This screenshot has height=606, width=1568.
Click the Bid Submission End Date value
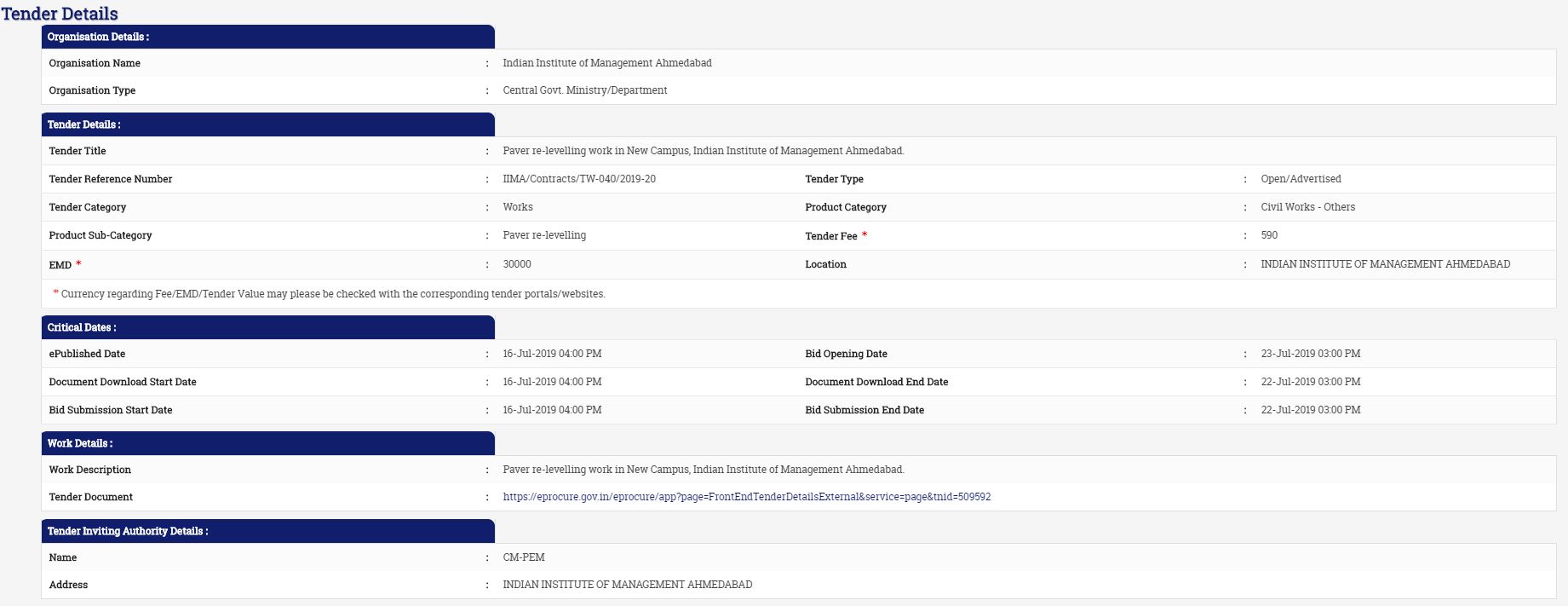(x=1310, y=410)
